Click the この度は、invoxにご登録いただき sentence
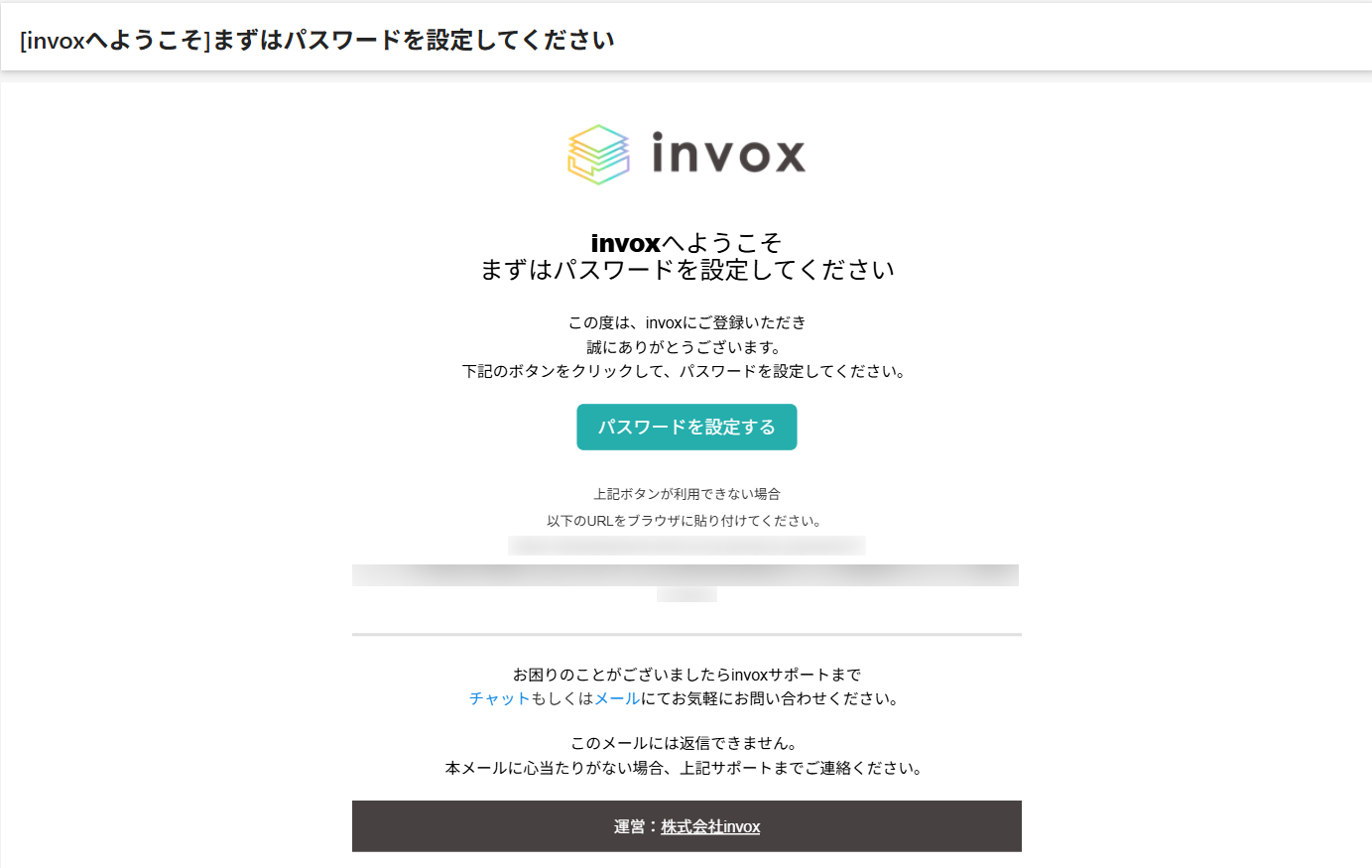Screen dimensions: 1372x868 [686, 322]
